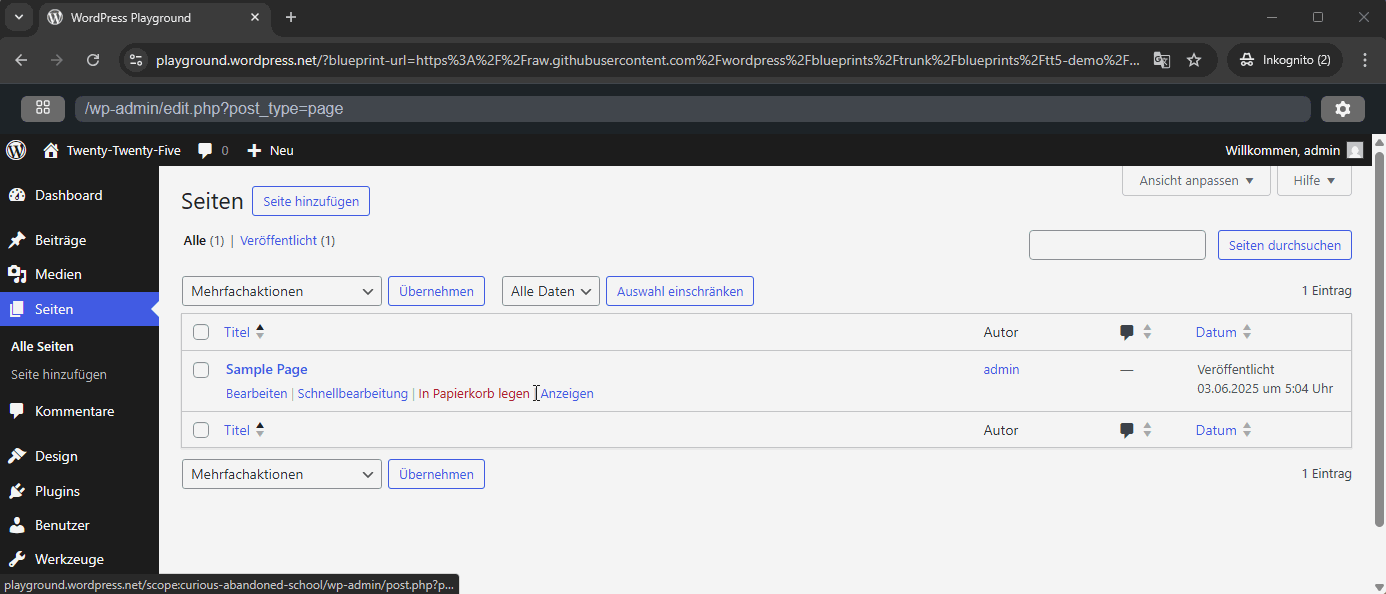Bookmark this page with the star icon
This screenshot has height=594, width=1386.
[1194, 60]
